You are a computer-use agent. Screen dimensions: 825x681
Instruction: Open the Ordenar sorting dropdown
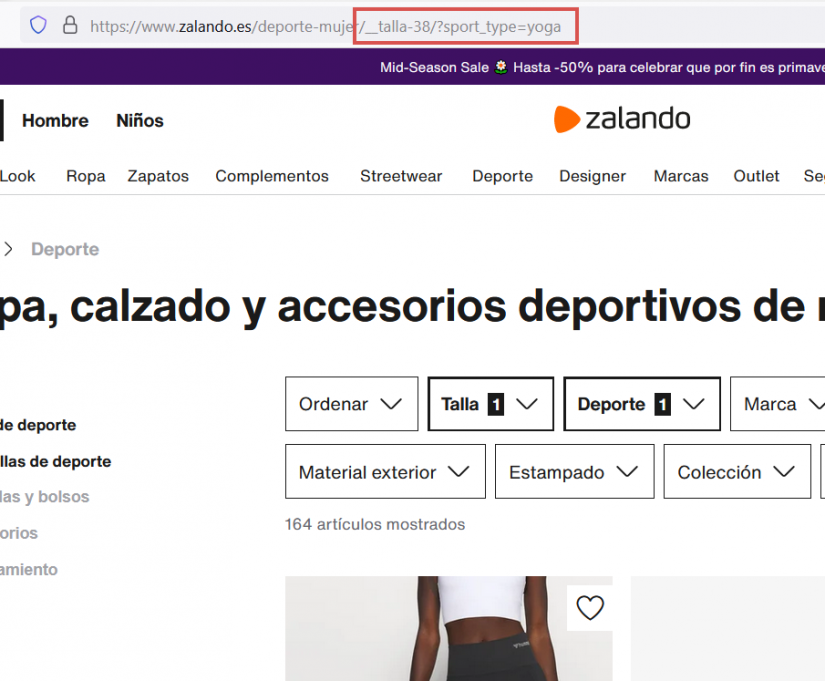click(x=351, y=404)
